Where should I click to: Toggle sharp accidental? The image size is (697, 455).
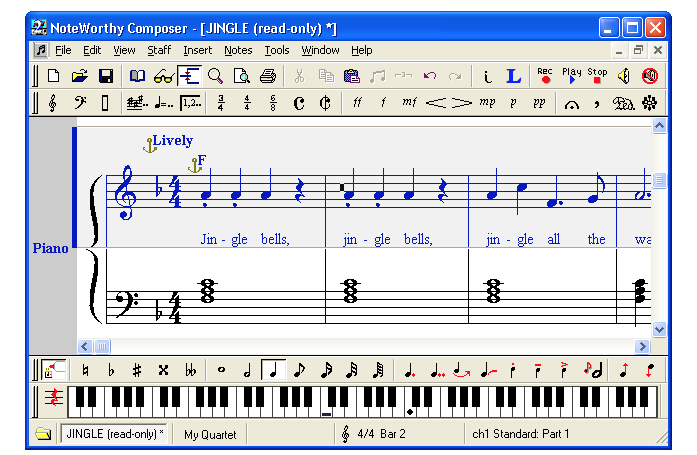pos(137,370)
